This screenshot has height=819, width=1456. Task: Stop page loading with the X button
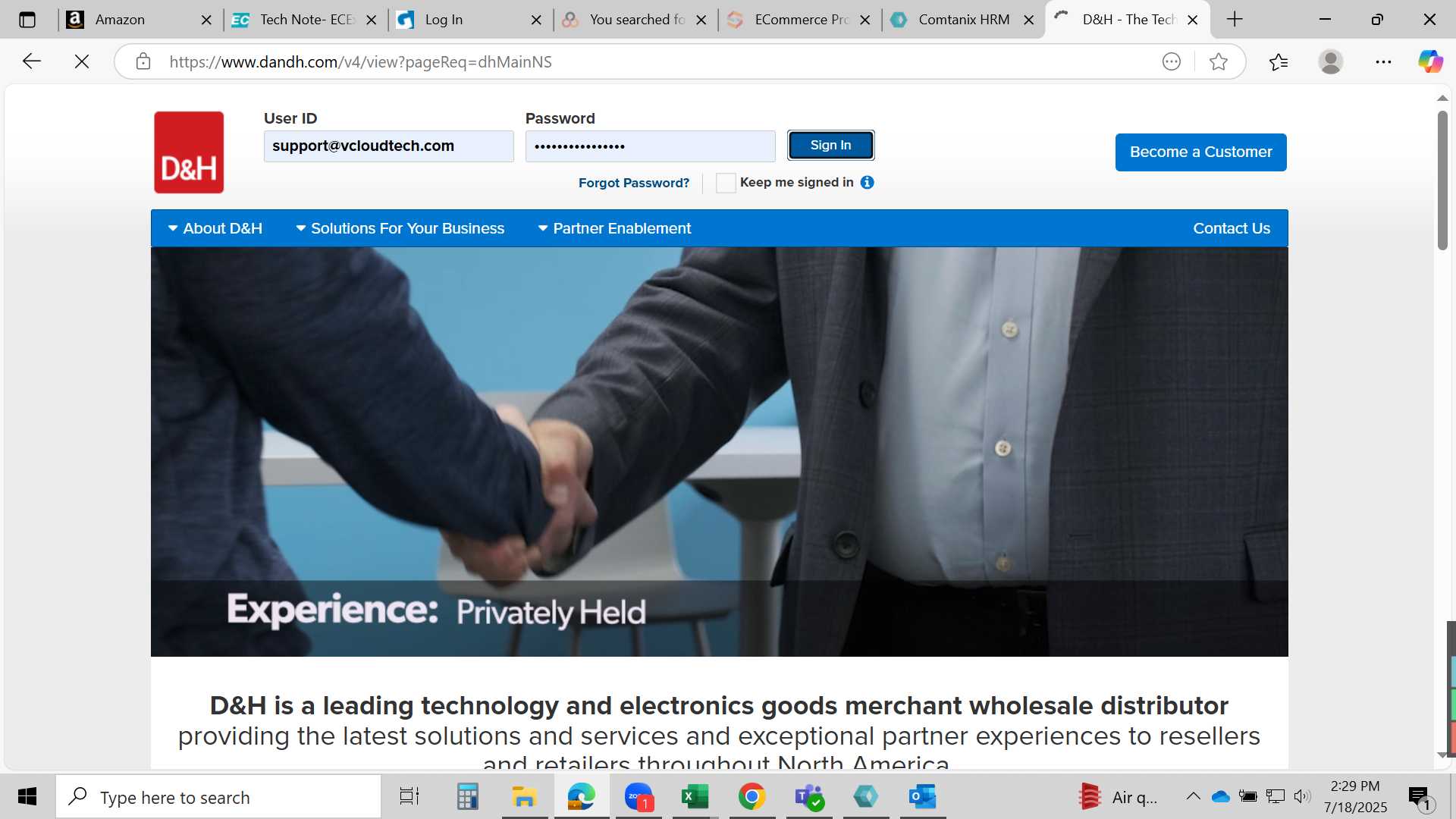pyautogui.click(x=82, y=61)
